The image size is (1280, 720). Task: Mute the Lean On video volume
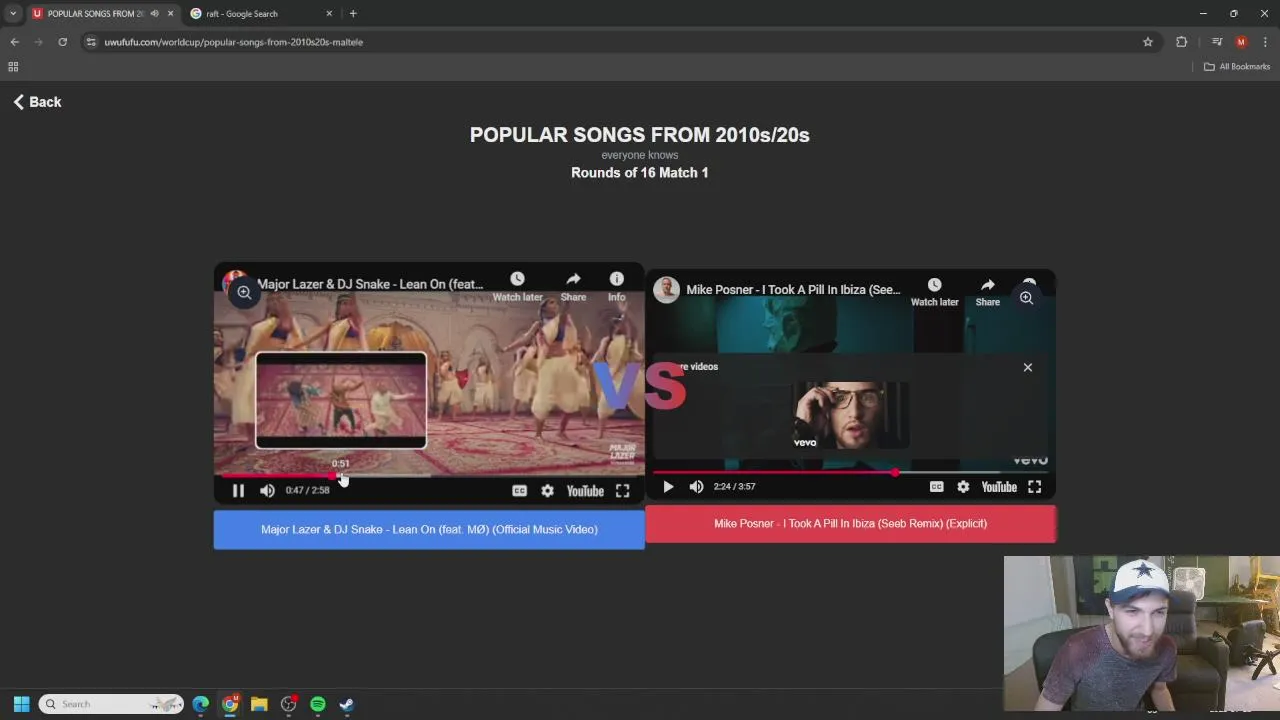pyautogui.click(x=267, y=490)
